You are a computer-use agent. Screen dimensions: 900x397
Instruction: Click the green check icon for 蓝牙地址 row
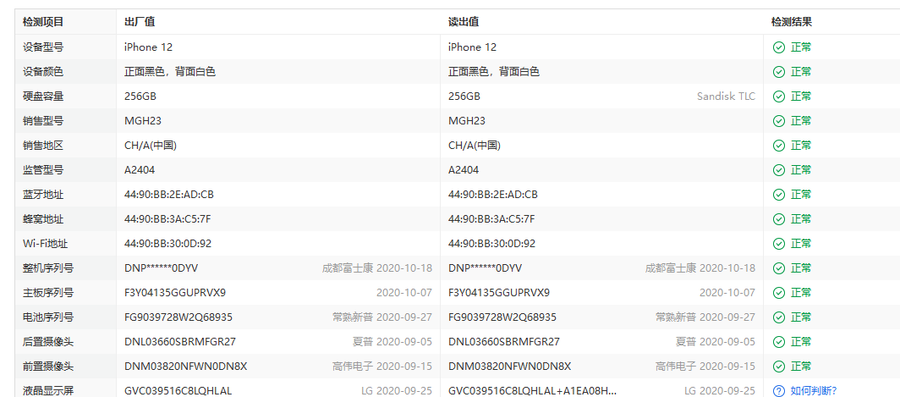coord(778,194)
